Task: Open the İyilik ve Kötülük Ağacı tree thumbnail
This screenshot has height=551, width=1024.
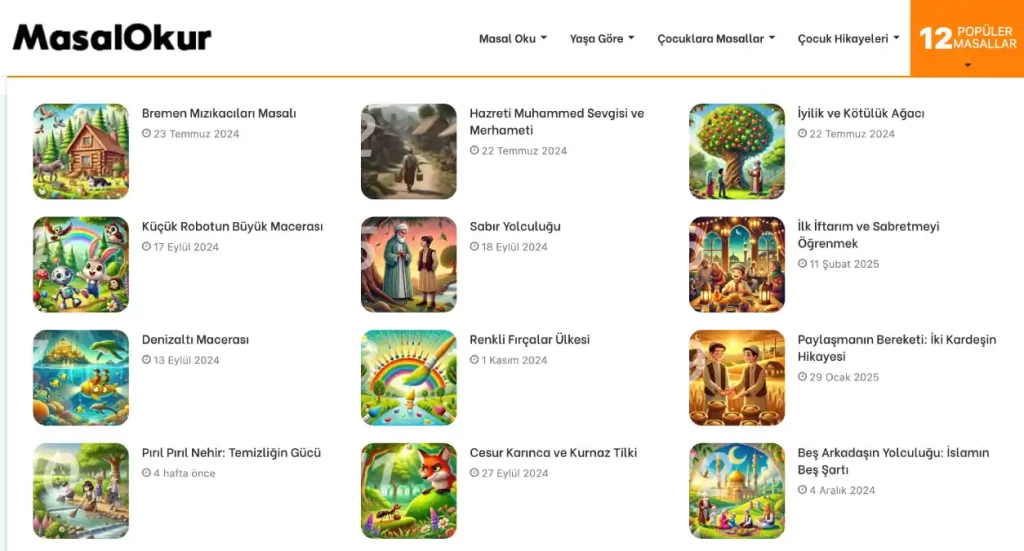Action: 737,151
